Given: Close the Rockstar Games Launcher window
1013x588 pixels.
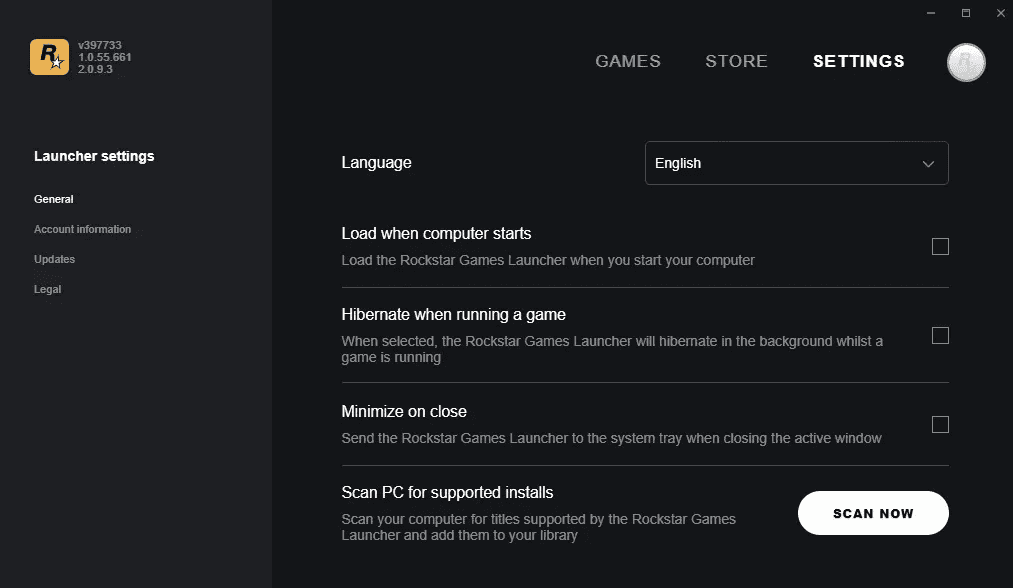Looking at the screenshot, I should pyautogui.click(x=999, y=13).
